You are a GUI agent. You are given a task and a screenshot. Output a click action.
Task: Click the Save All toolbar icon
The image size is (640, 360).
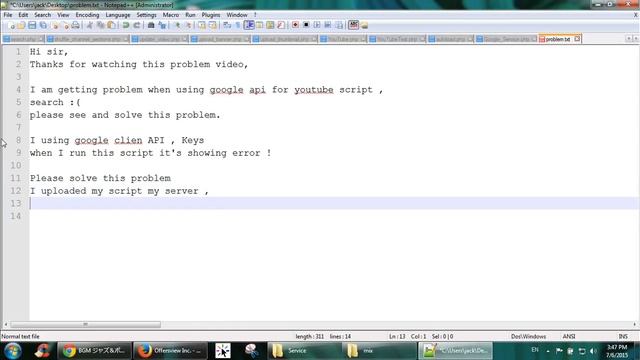[43, 25]
